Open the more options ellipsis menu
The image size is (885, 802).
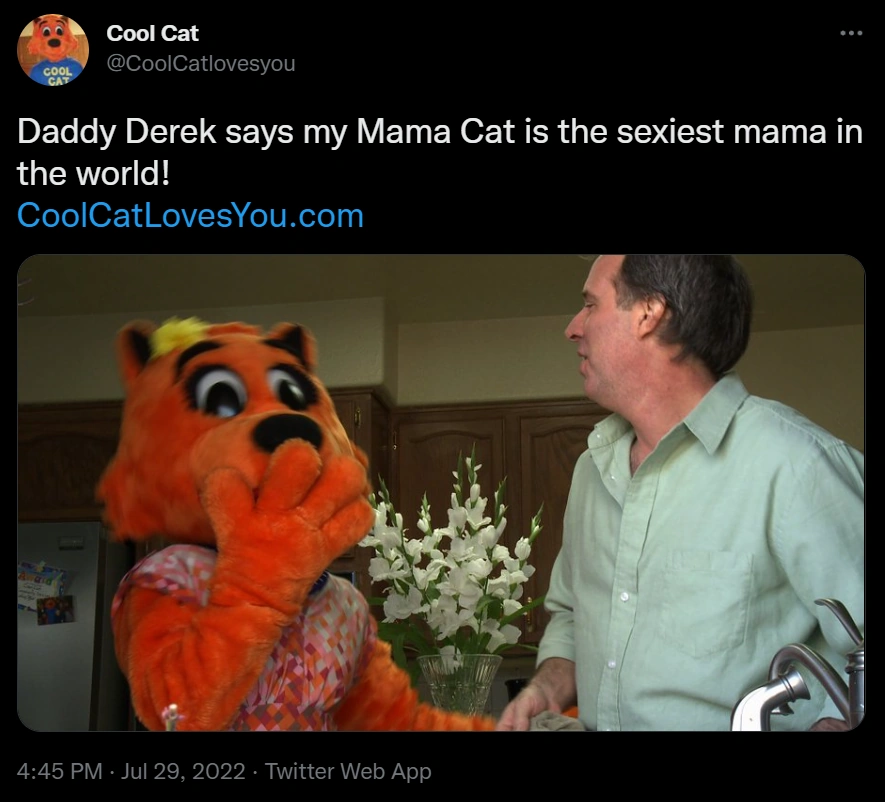tap(850, 33)
